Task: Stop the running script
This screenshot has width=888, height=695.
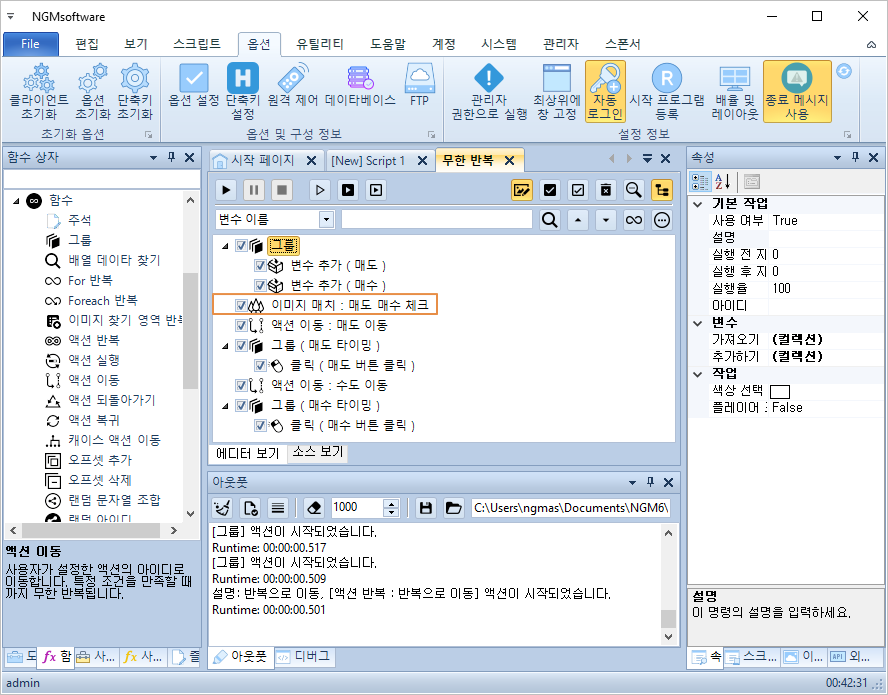Action: click(281, 190)
